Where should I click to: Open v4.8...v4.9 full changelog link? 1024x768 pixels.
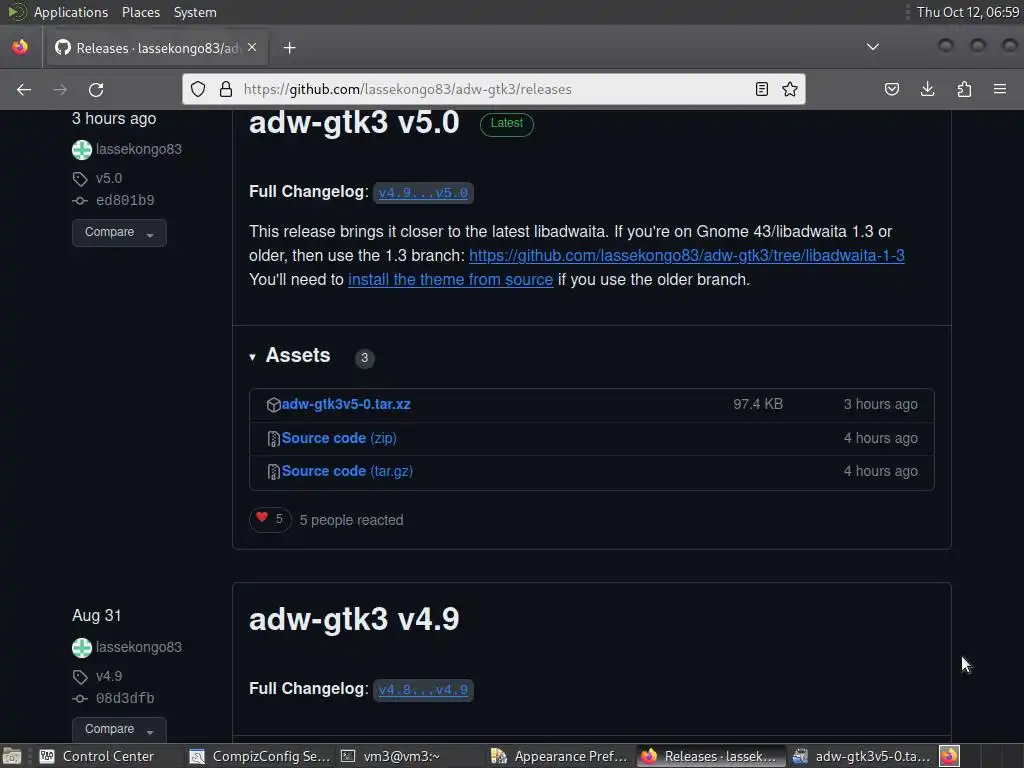click(x=423, y=690)
